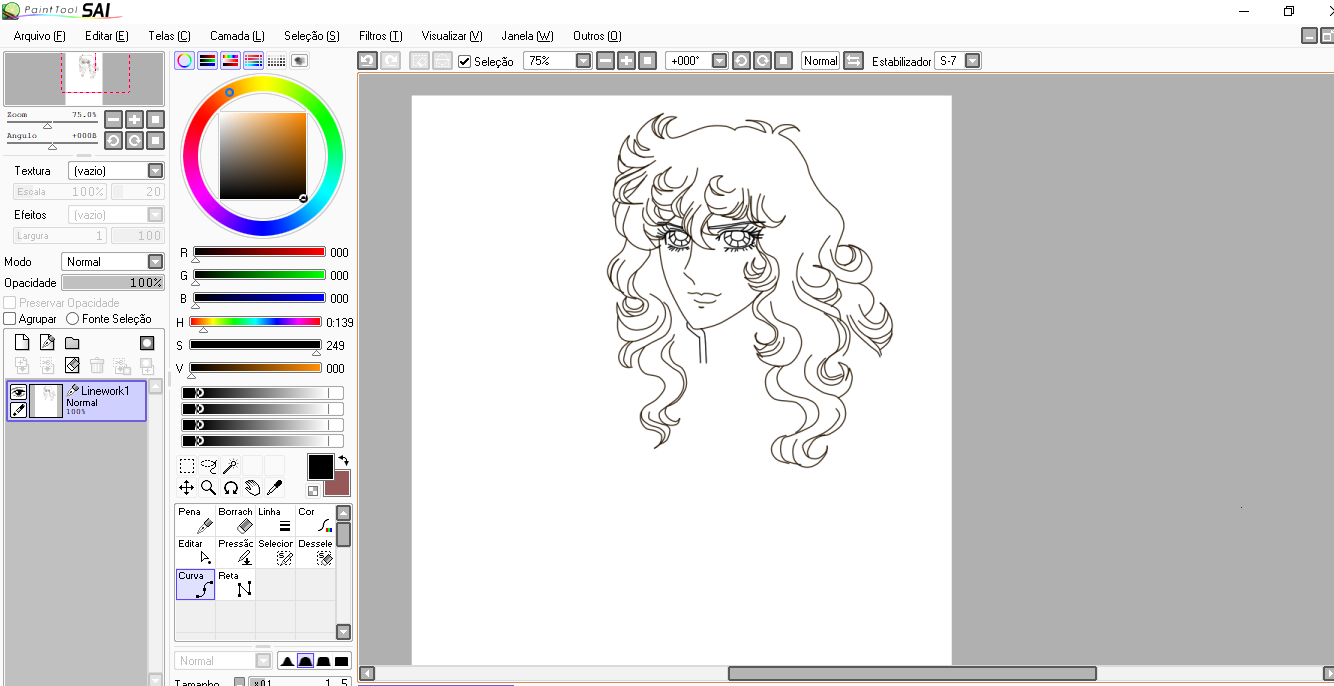
Task: Open the Editar menu
Action: 107,36
